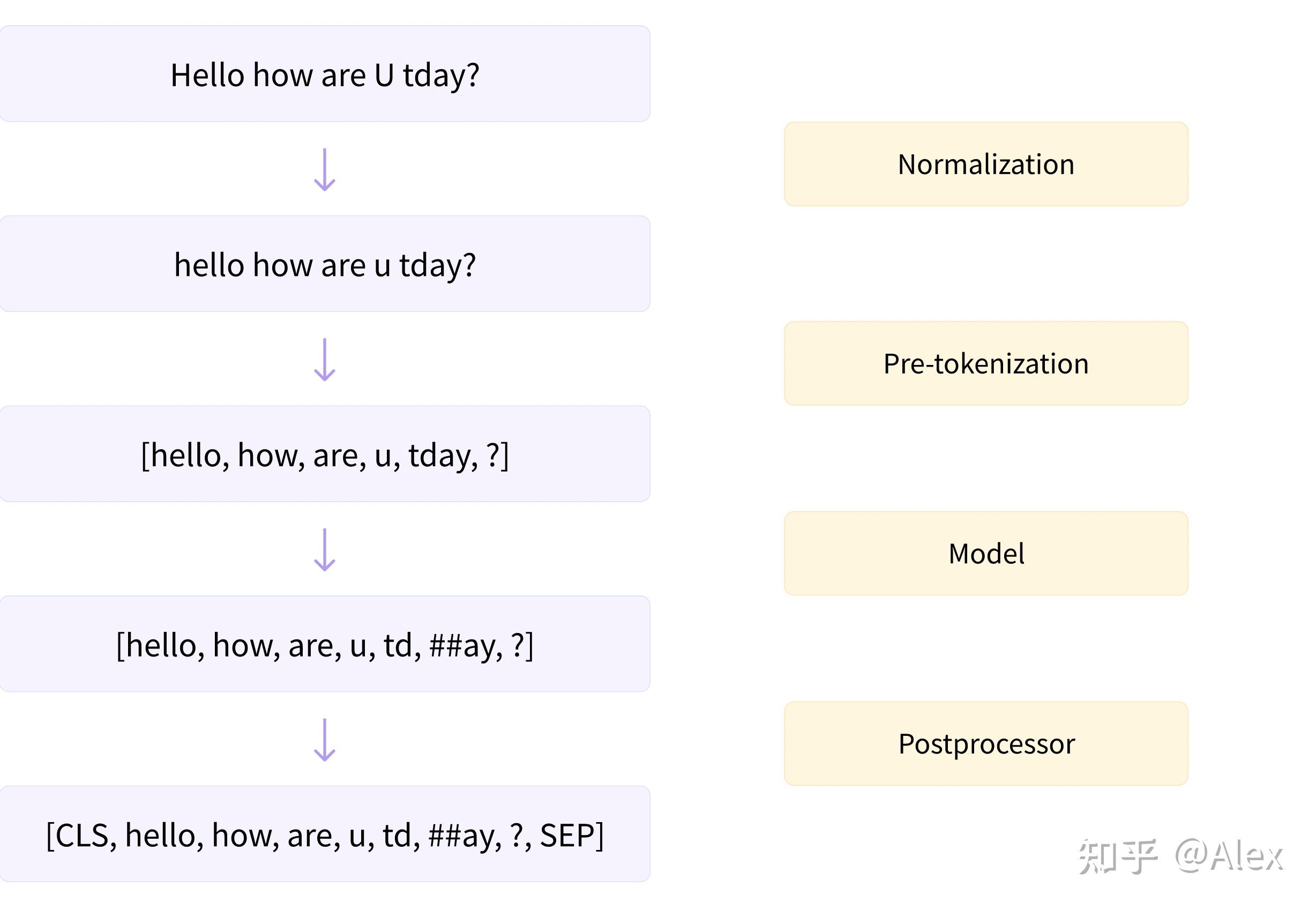The width and height of the screenshot is (1316, 910).
Task: Click the arrow below the original sentence
Action: click(324, 169)
